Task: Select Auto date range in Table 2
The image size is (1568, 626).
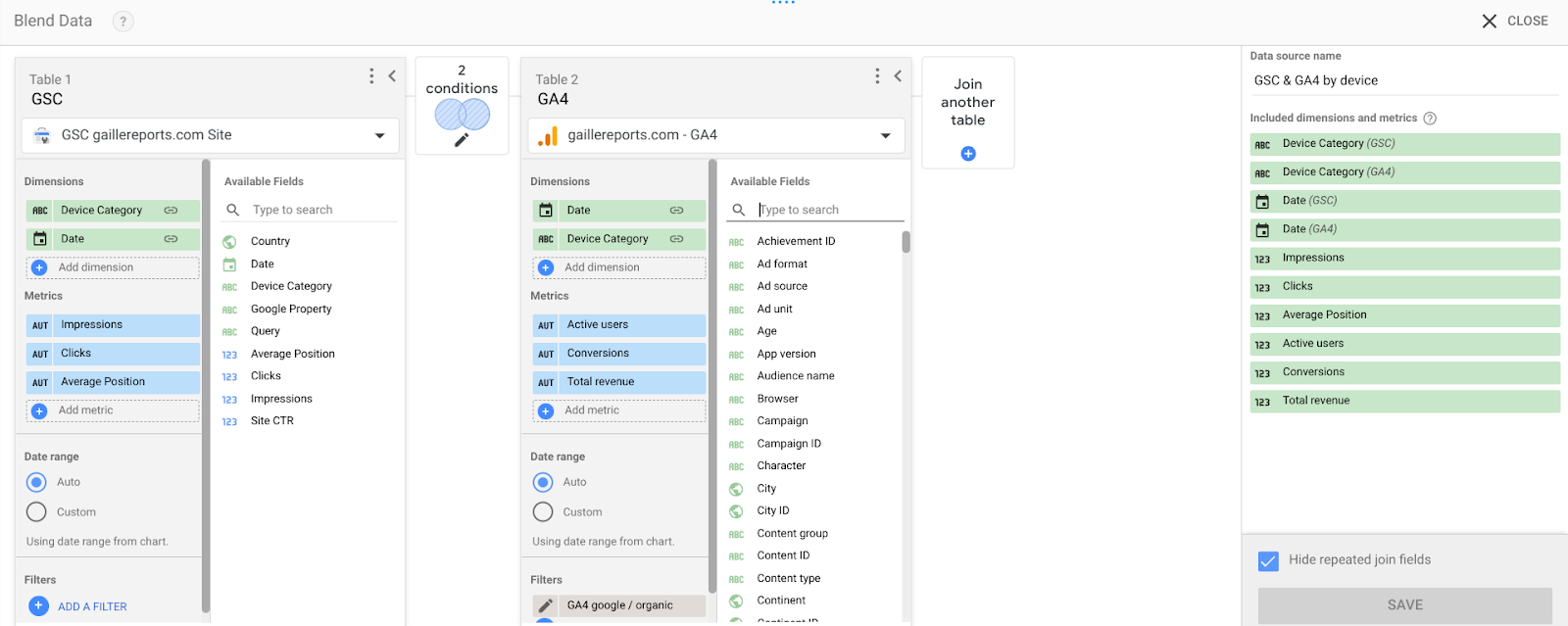Action: click(x=543, y=482)
